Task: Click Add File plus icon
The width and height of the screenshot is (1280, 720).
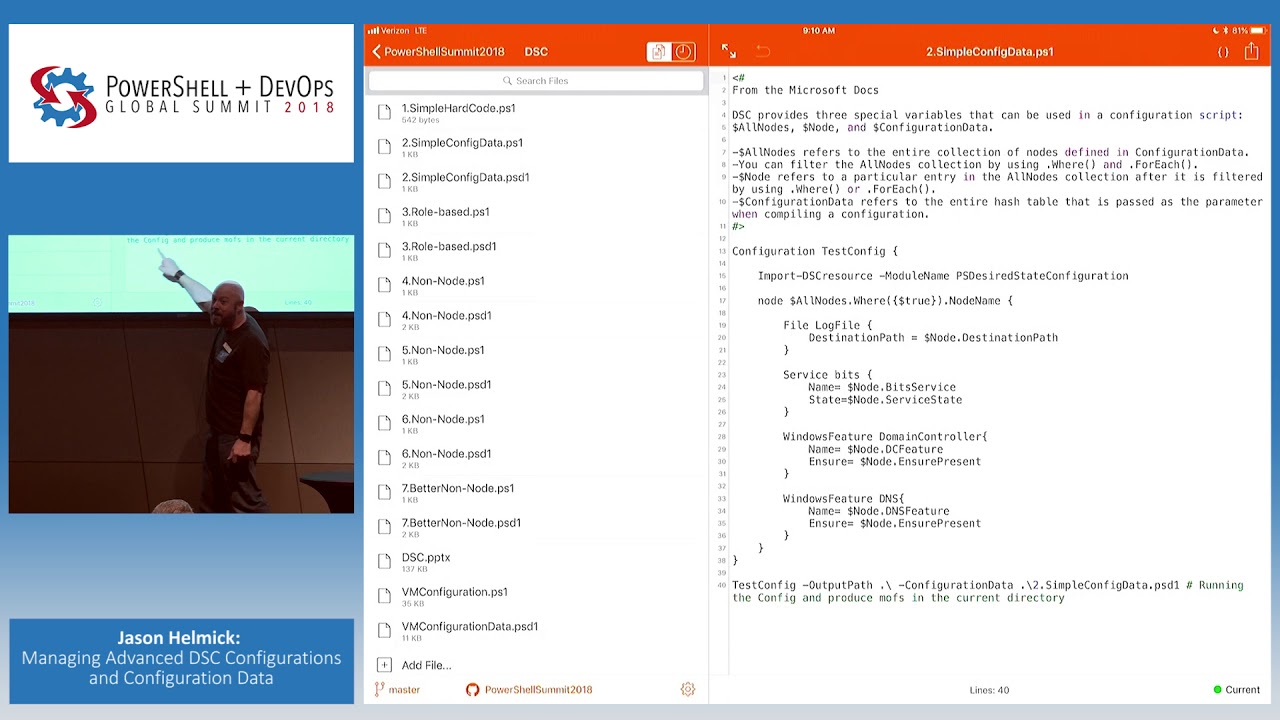Action: (384, 665)
